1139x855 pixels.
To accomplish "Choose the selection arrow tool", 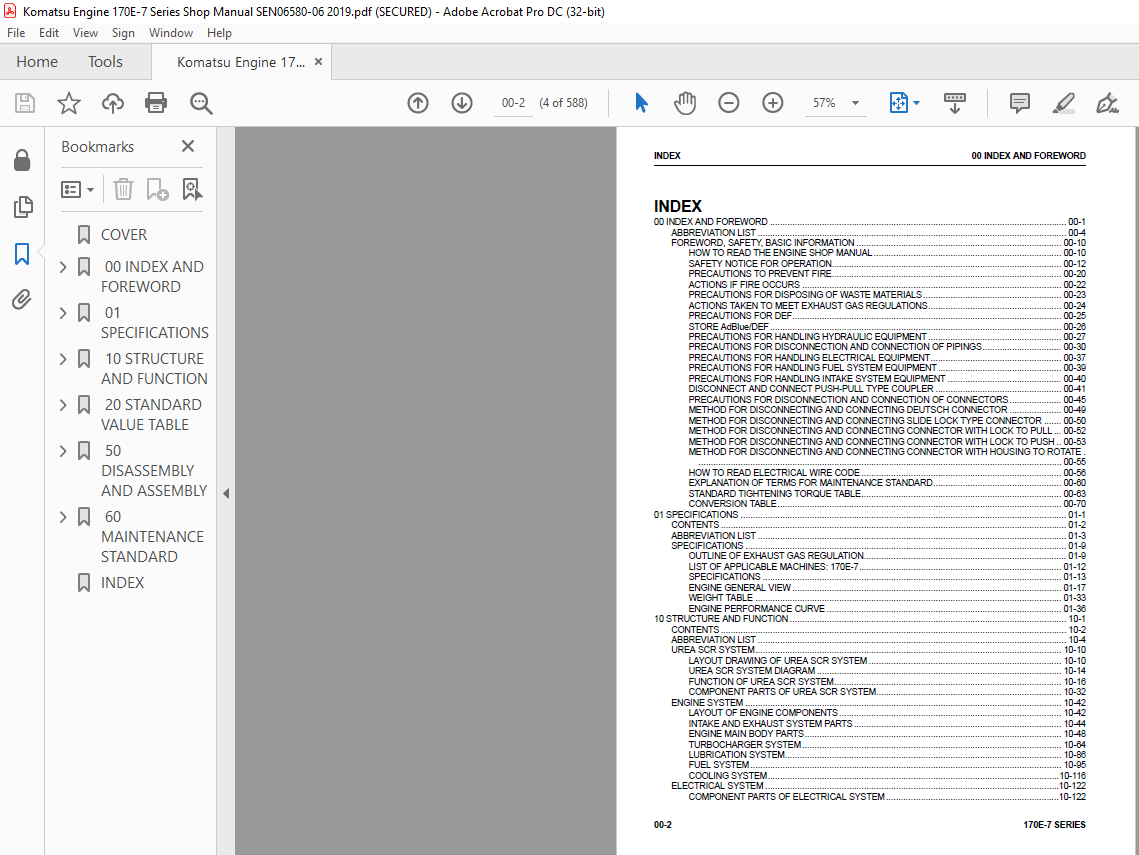I will click(641, 103).
